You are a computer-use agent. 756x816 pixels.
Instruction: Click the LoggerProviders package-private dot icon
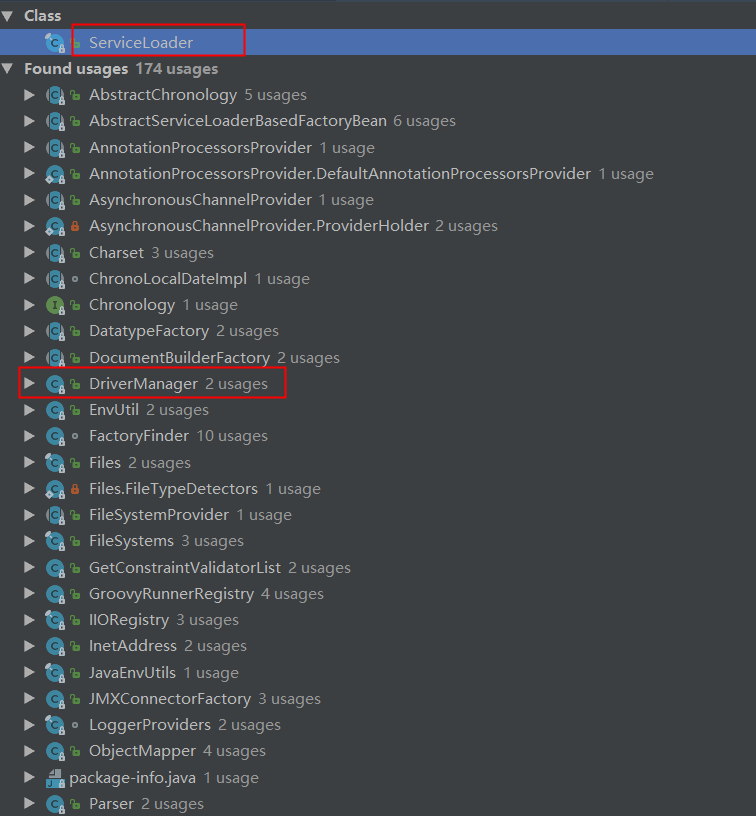[x=75, y=725]
